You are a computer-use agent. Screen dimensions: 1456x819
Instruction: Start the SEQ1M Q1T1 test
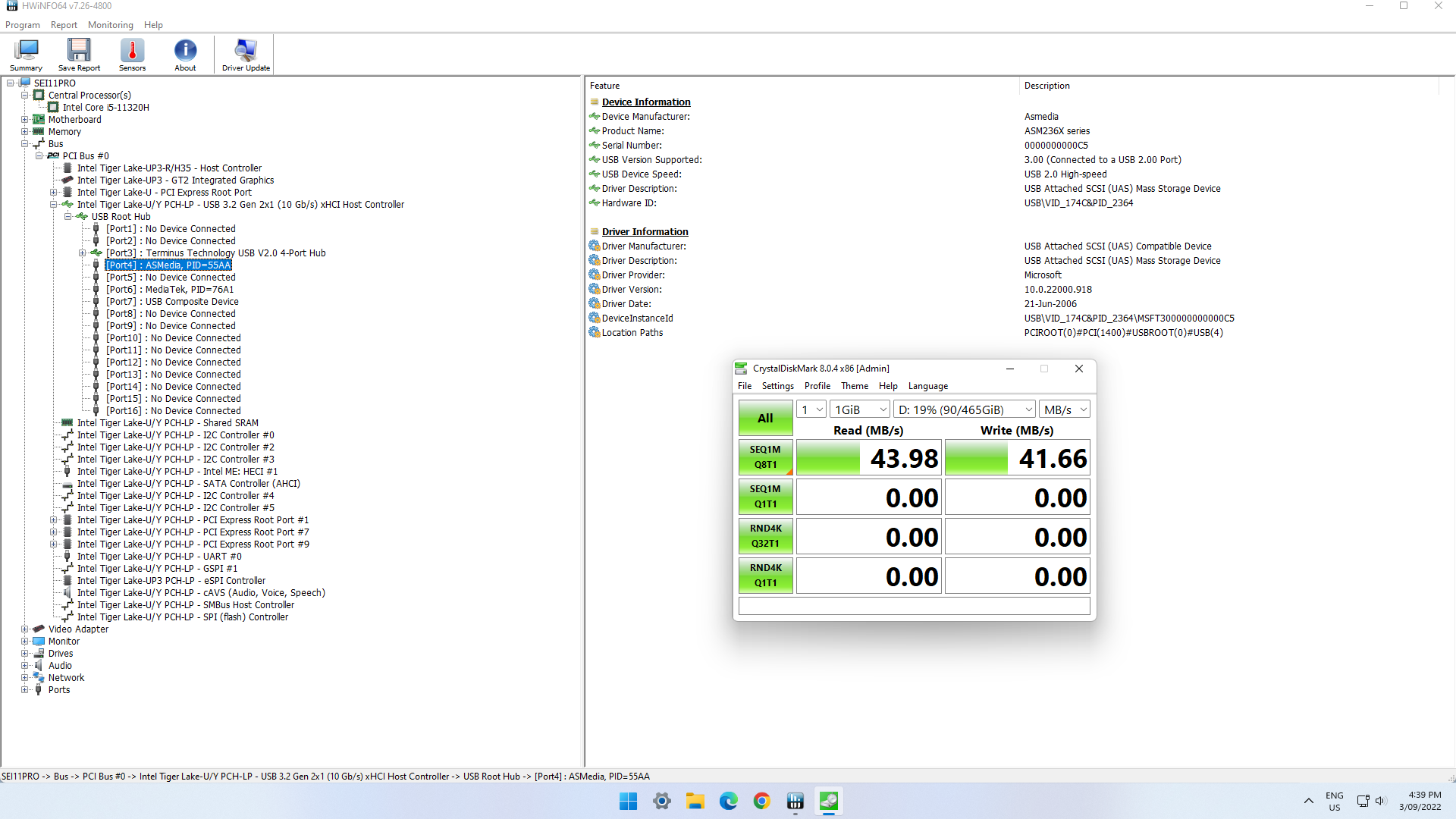click(766, 497)
